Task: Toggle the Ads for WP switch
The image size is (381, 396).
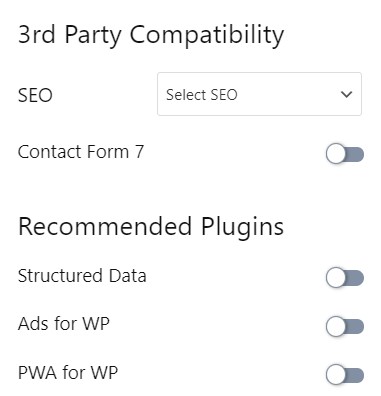Action: pyautogui.click(x=345, y=326)
